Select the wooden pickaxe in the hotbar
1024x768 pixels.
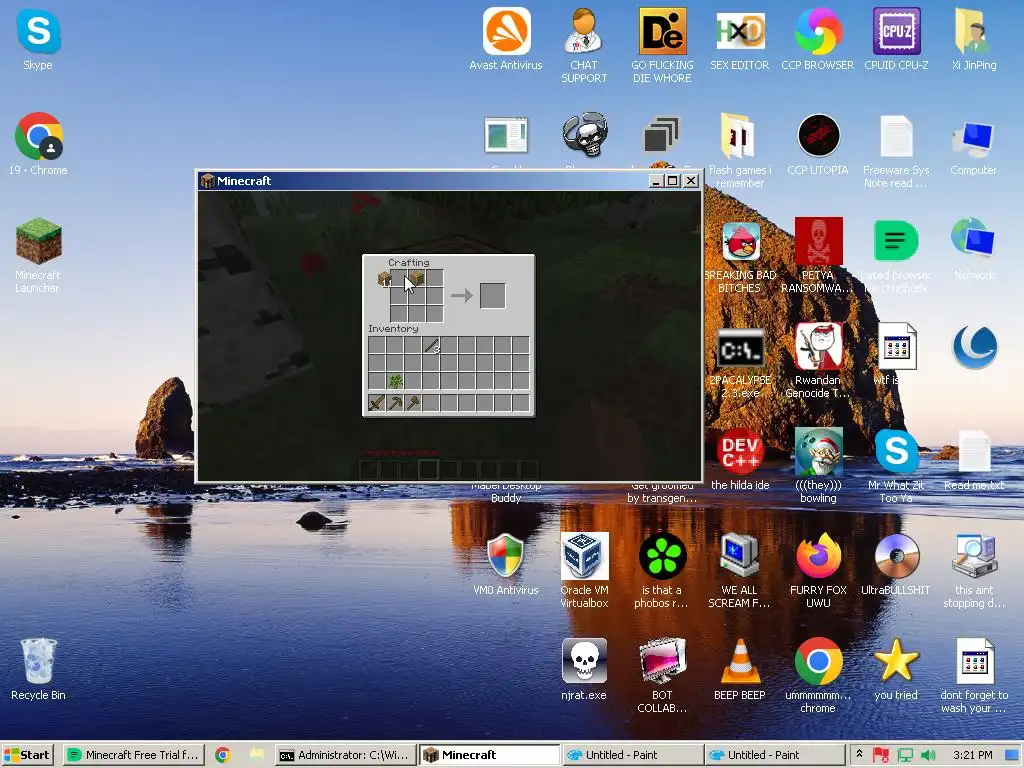395,403
